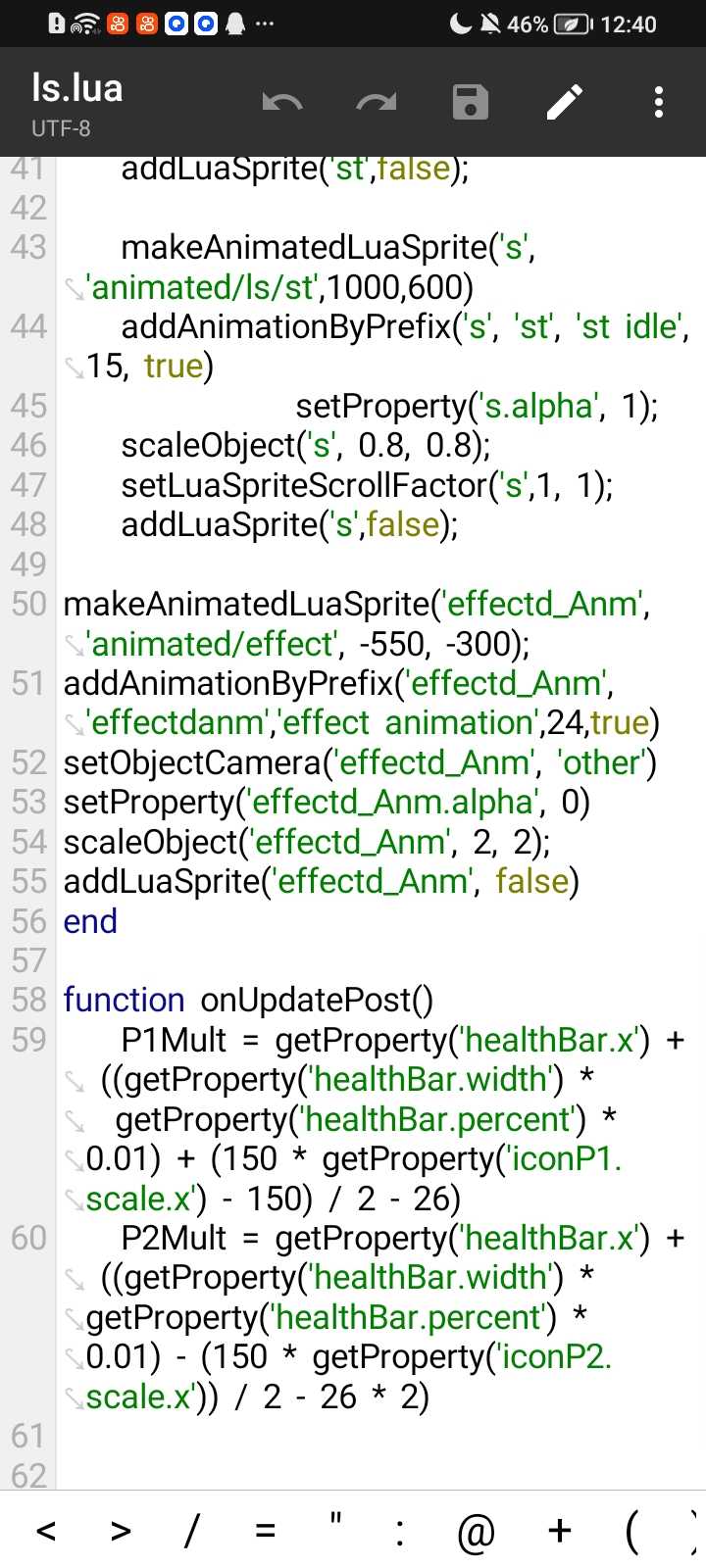Open the three-dot overflow menu
Viewport: 706px width, 1568px height.
[x=659, y=102]
